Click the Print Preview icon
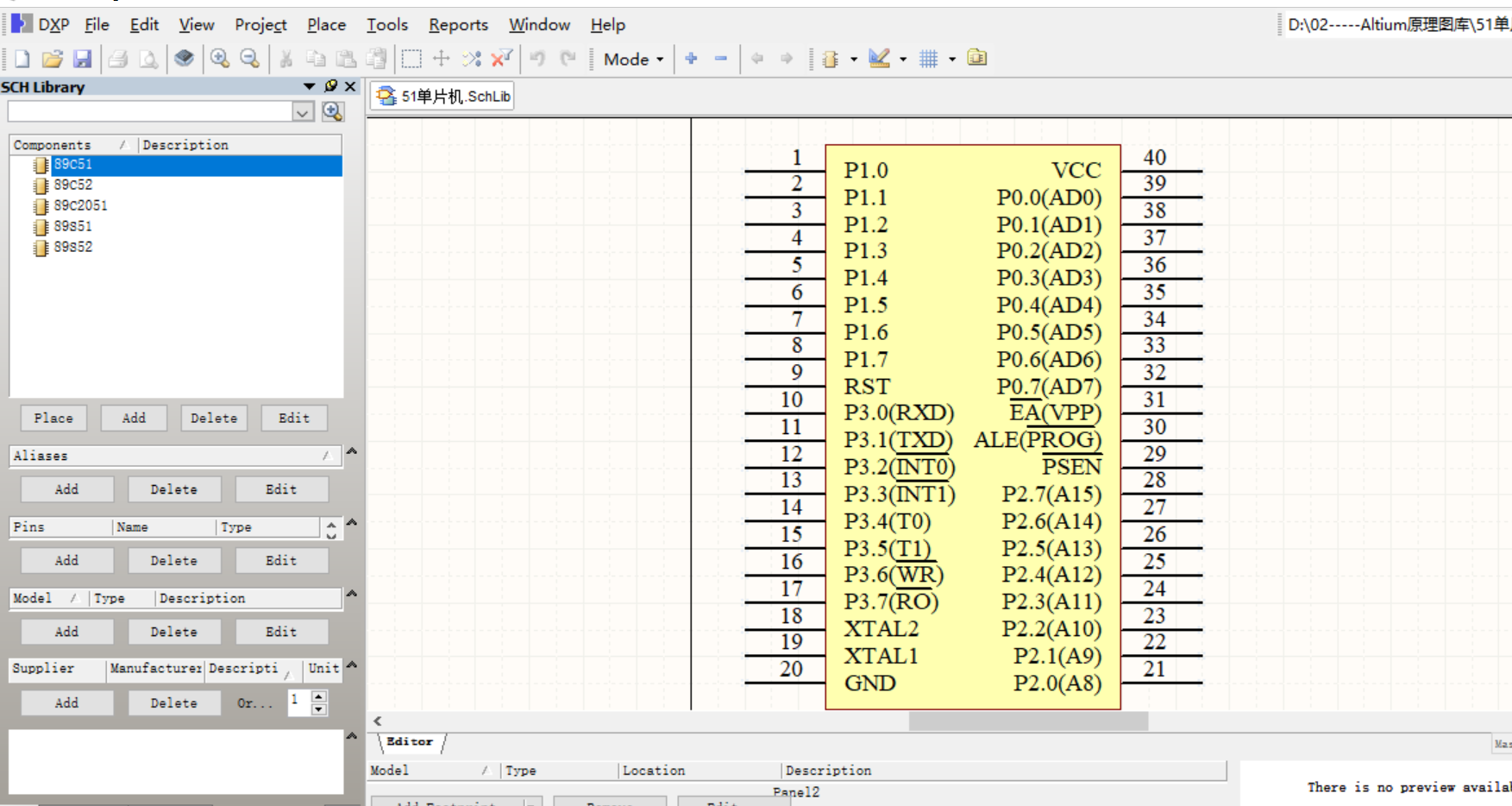 coord(148,59)
